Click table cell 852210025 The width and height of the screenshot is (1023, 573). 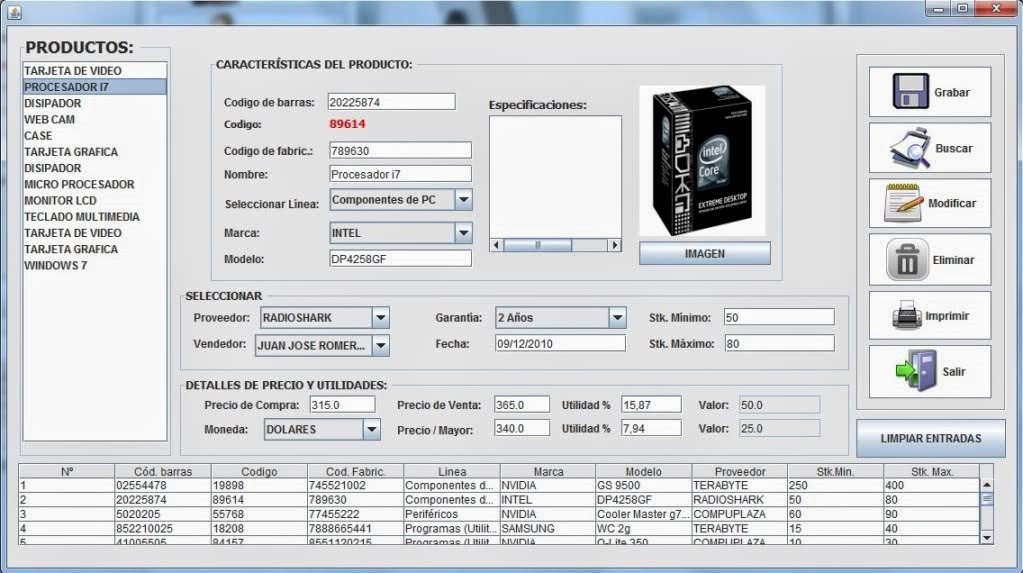(162, 529)
